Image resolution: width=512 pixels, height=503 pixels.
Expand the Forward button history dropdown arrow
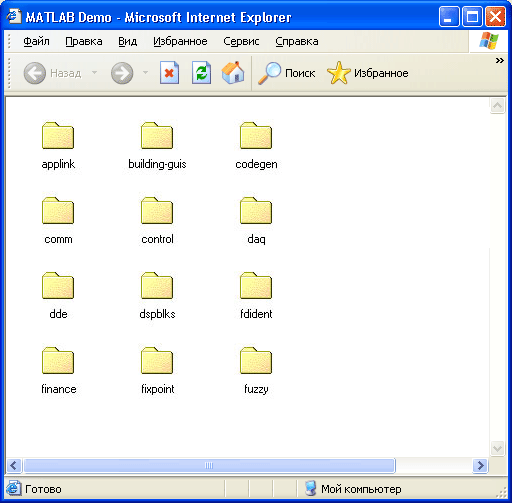point(145,73)
